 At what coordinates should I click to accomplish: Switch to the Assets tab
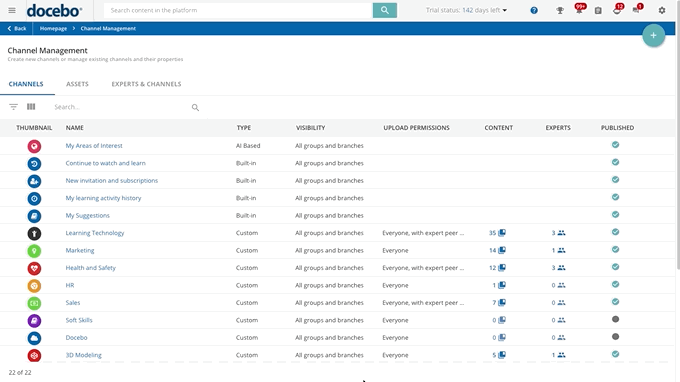tap(77, 84)
